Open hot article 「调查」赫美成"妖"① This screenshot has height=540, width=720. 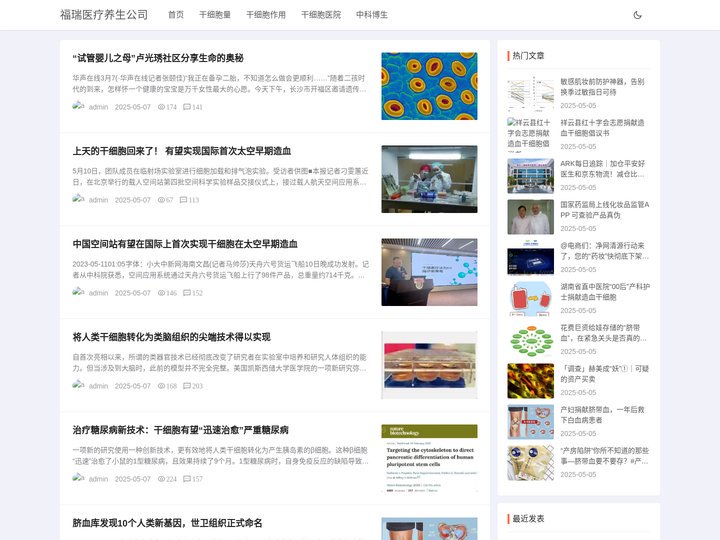(x=604, y=374)
